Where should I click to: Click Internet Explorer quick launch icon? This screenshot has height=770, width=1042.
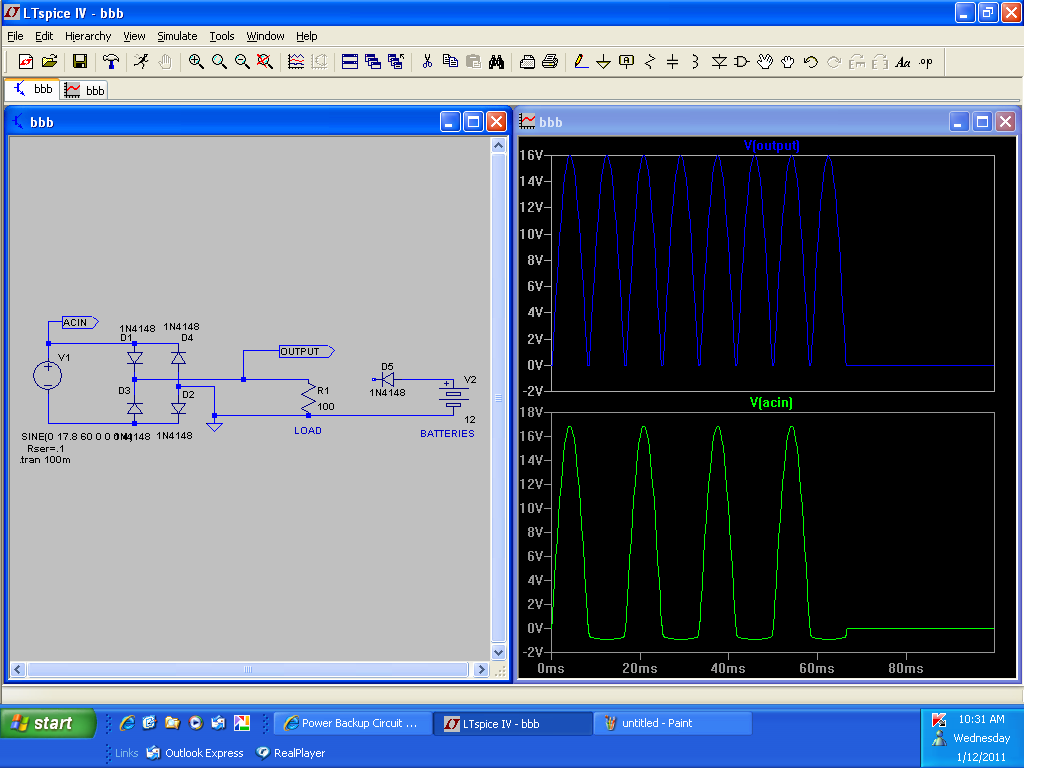click(127, 723)
